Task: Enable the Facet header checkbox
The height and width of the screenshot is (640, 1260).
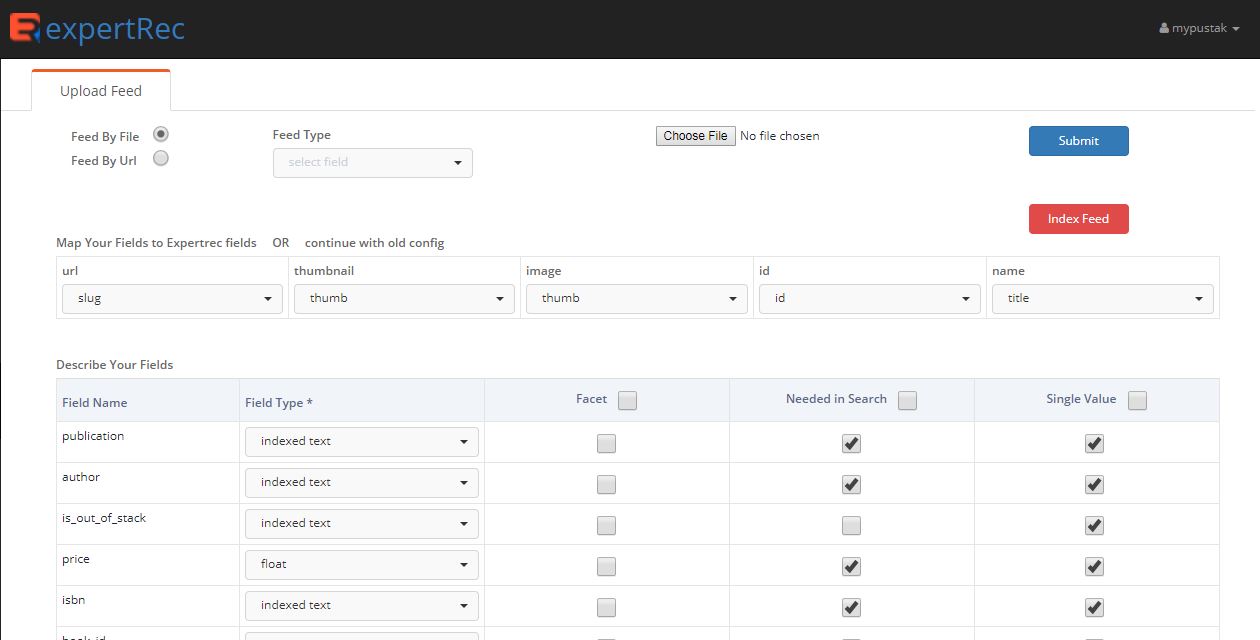Action: pyautogui.click(x=627, y=399)
